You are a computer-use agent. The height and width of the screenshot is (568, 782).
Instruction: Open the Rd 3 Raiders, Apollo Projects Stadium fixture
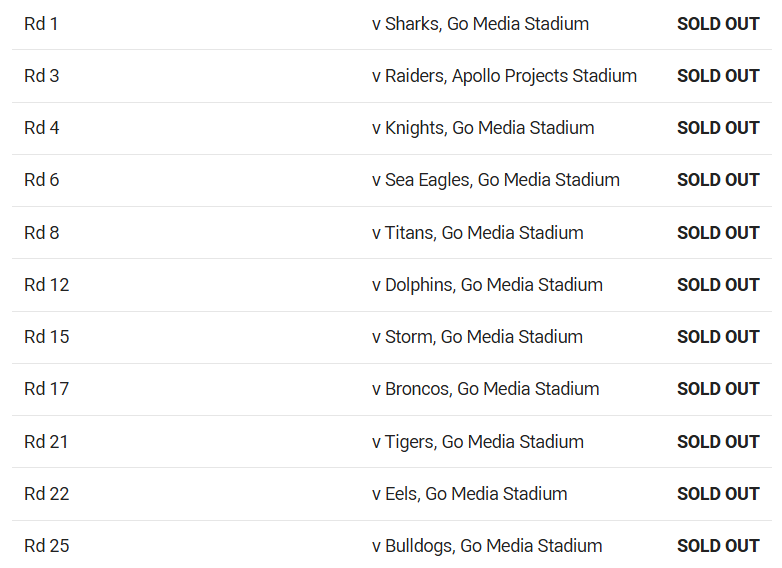point(504,76)
